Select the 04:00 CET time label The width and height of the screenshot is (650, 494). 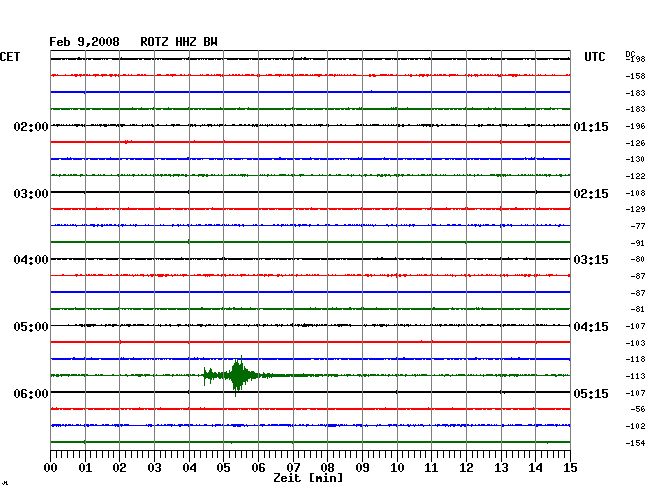(31, 260)
